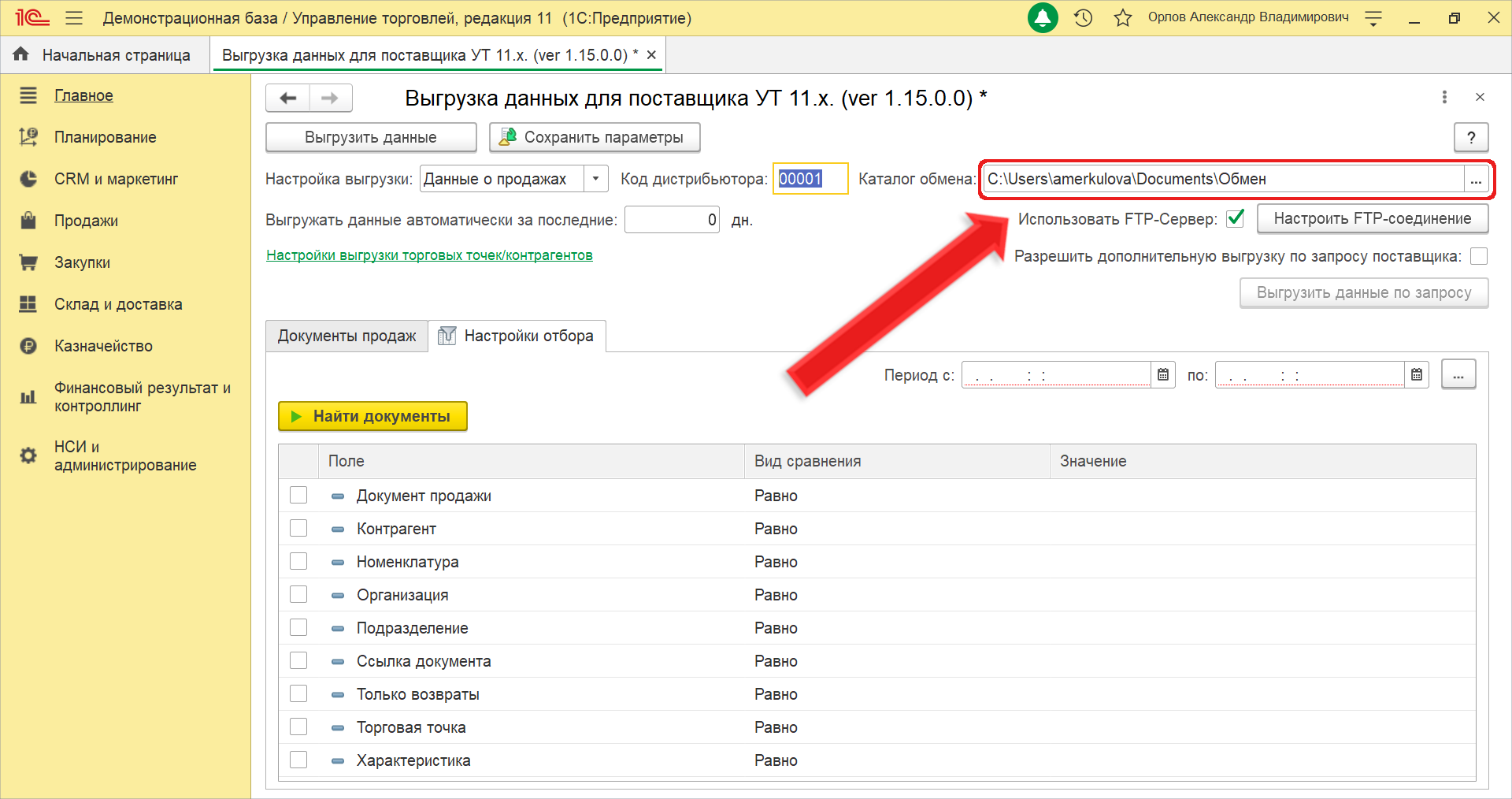This screenshot has height=799, width=1512.
Task: Open Закупки section in sidebar
Action: click(82, 262)
